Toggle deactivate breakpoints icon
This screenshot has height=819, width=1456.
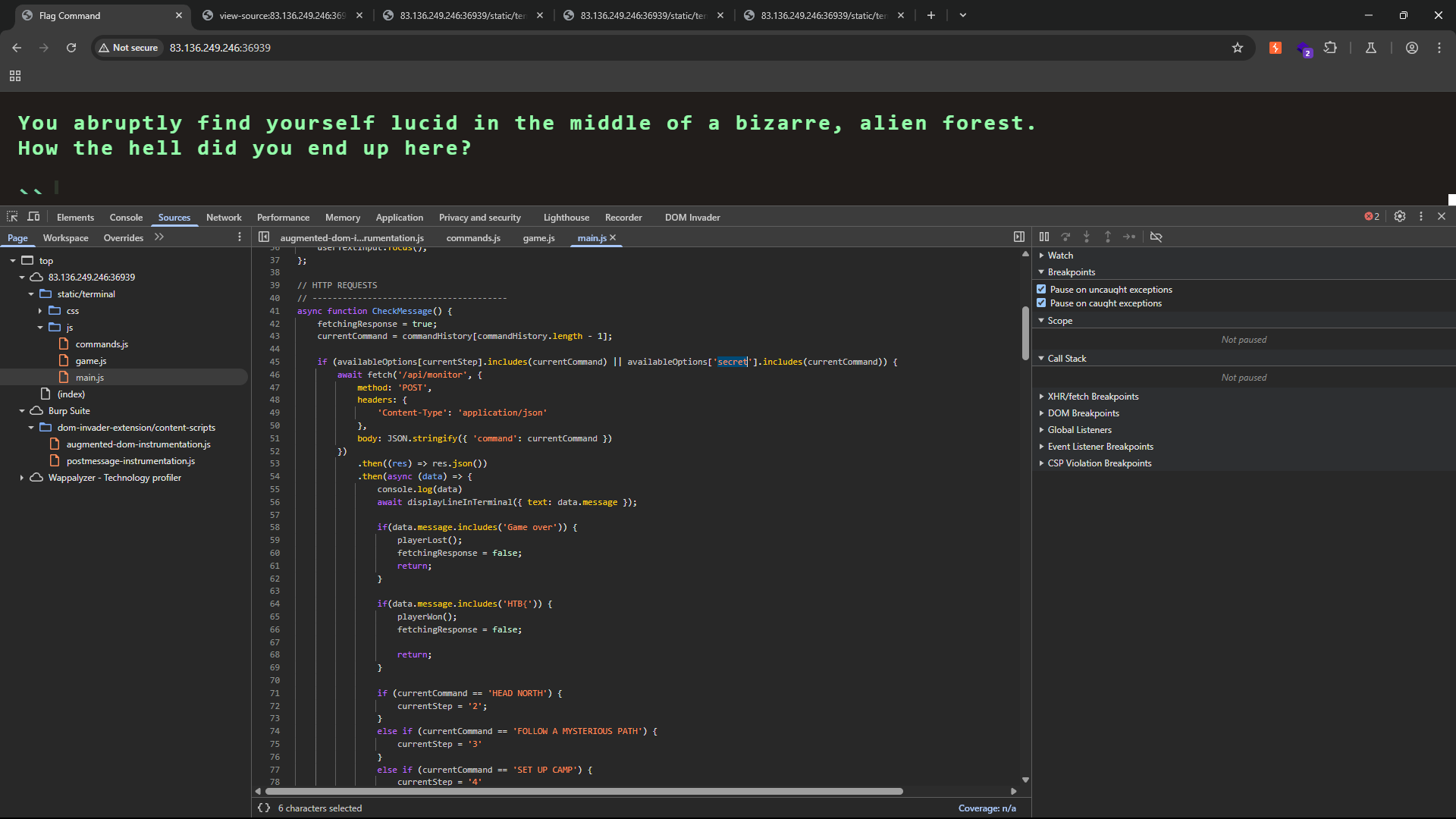click(x=1156, y=237)
